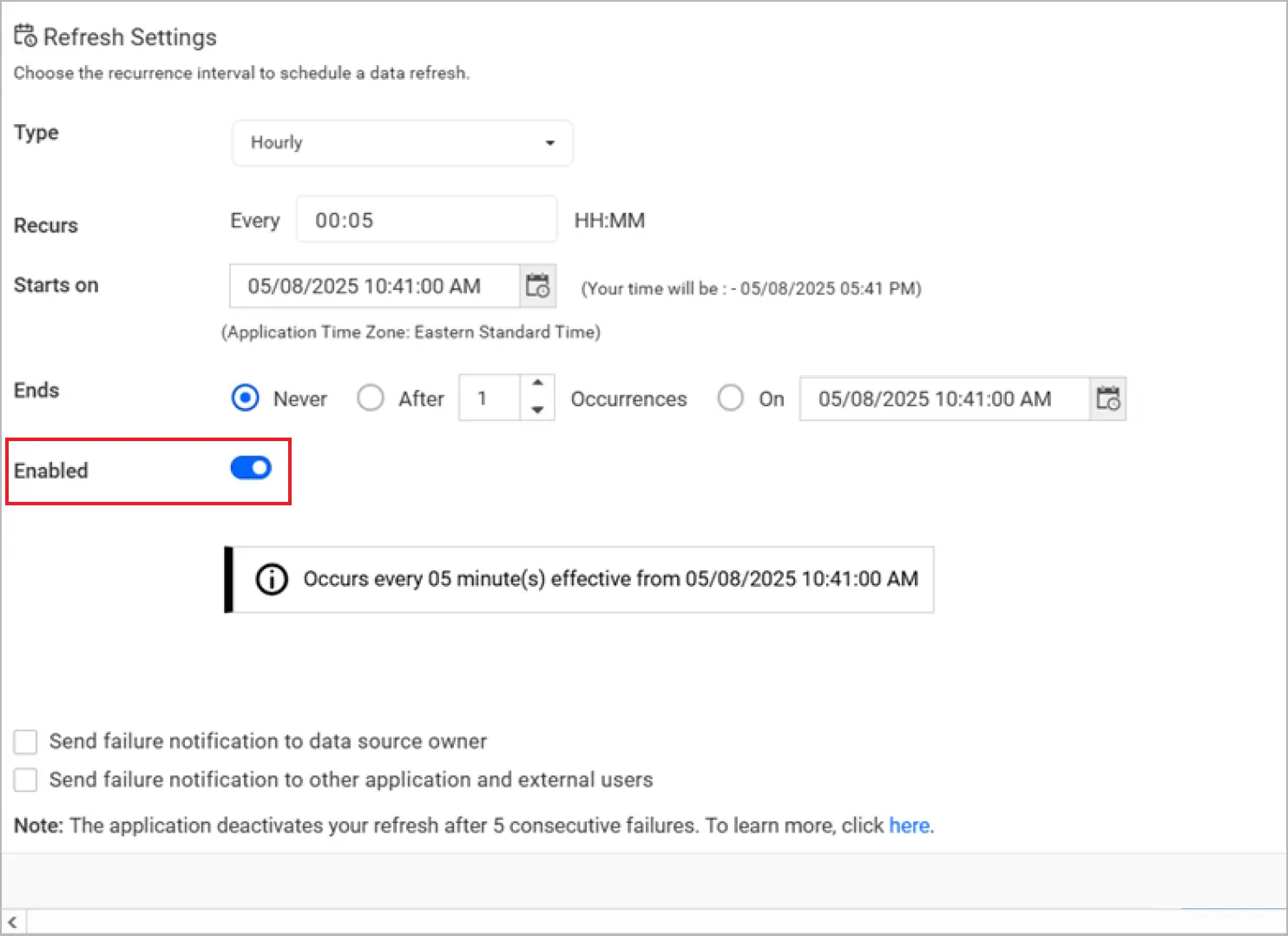Click the back chevron at the bottom left

pyautogui.click(x=12, y=921)
